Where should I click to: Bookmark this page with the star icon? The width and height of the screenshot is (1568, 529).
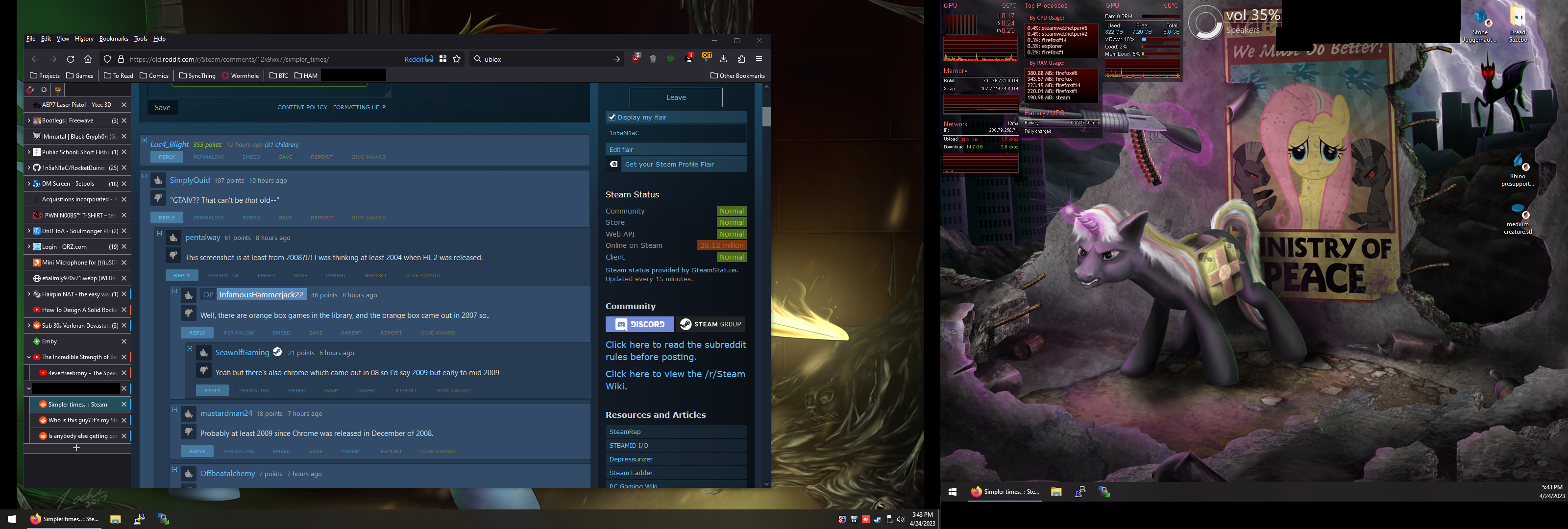click(457, 59)
